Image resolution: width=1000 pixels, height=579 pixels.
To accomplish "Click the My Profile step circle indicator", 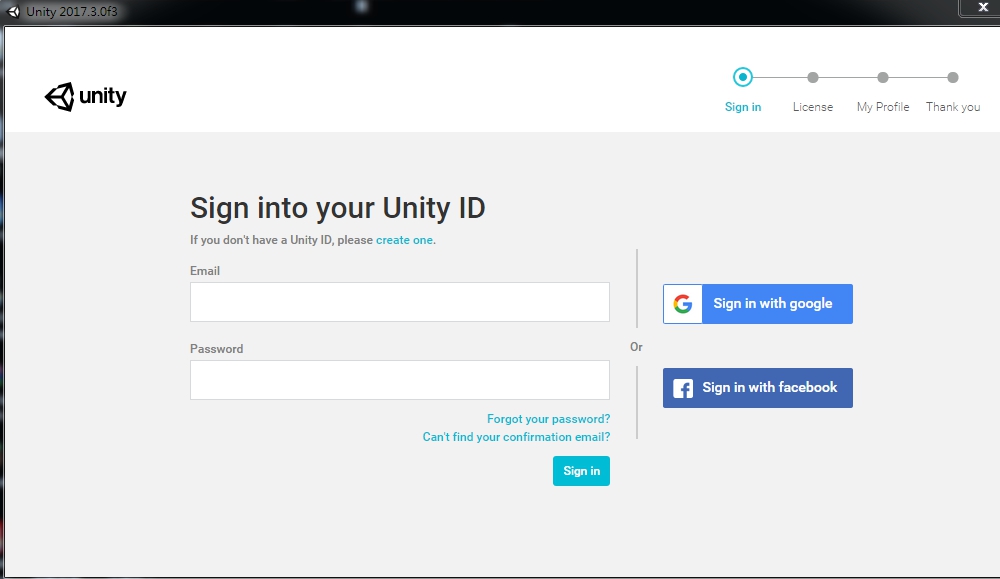I will tap(882, 76).
